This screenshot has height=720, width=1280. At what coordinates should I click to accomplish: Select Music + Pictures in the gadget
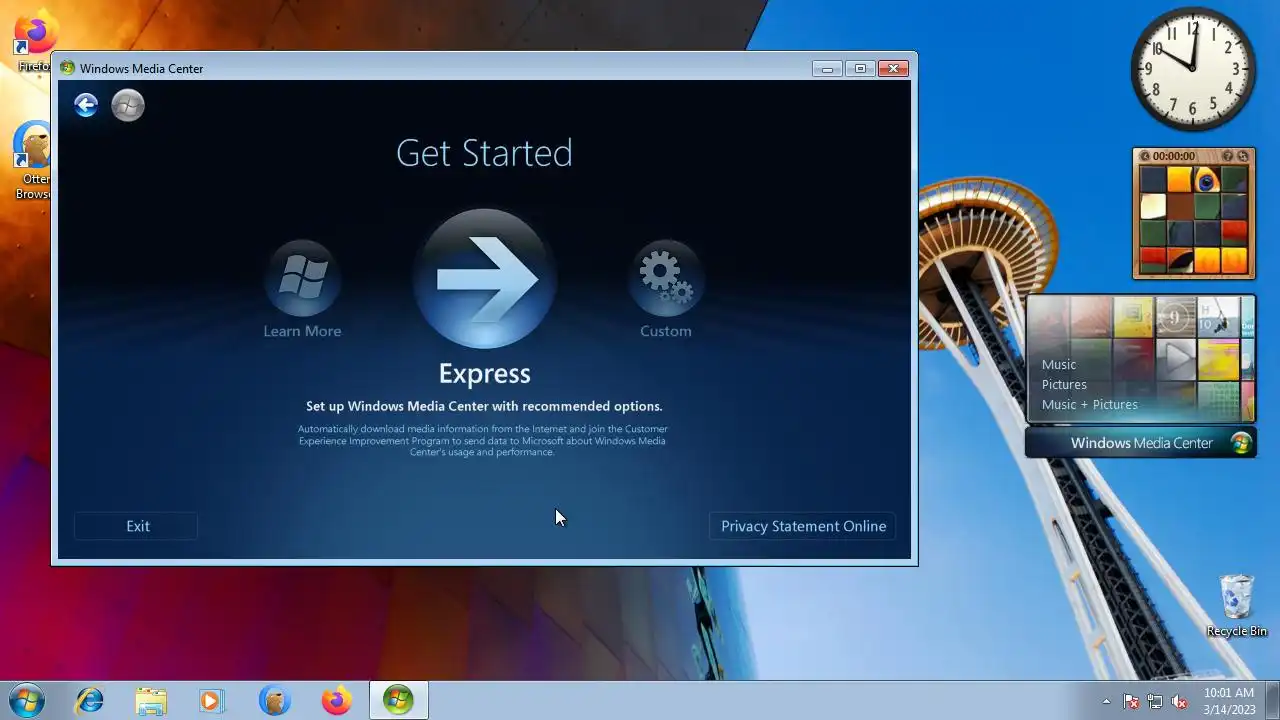tap(1090, 404)
